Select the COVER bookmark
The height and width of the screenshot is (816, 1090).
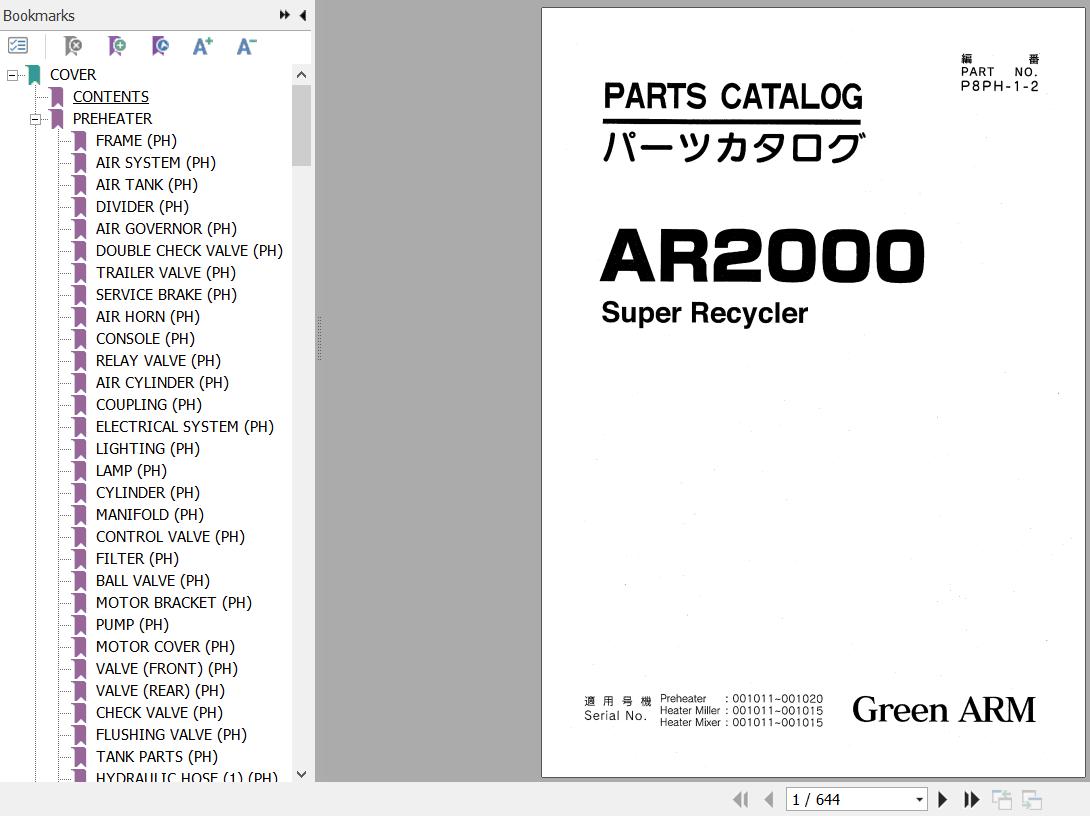coord(73,74)
